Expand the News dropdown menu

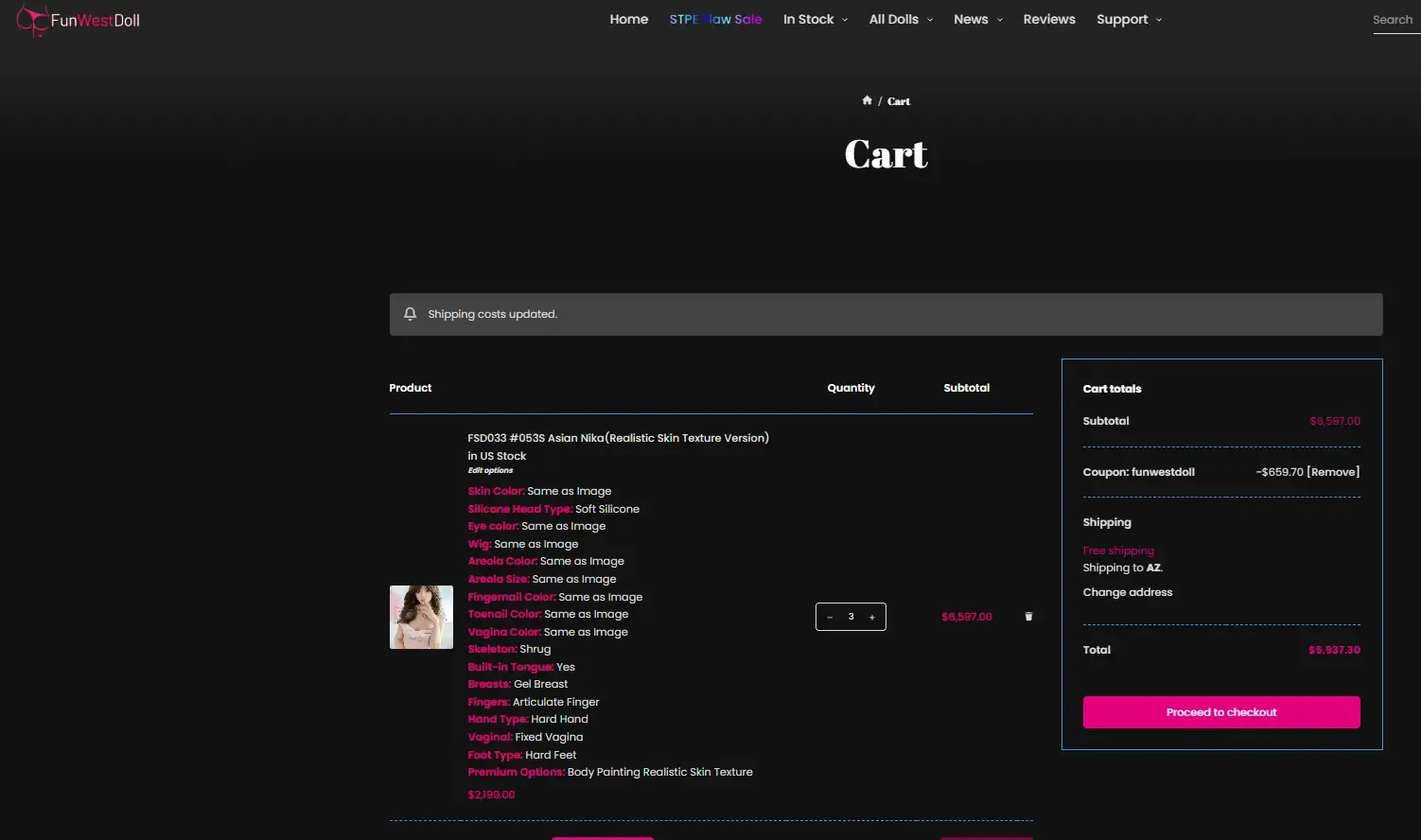click(x=978, y=19)
